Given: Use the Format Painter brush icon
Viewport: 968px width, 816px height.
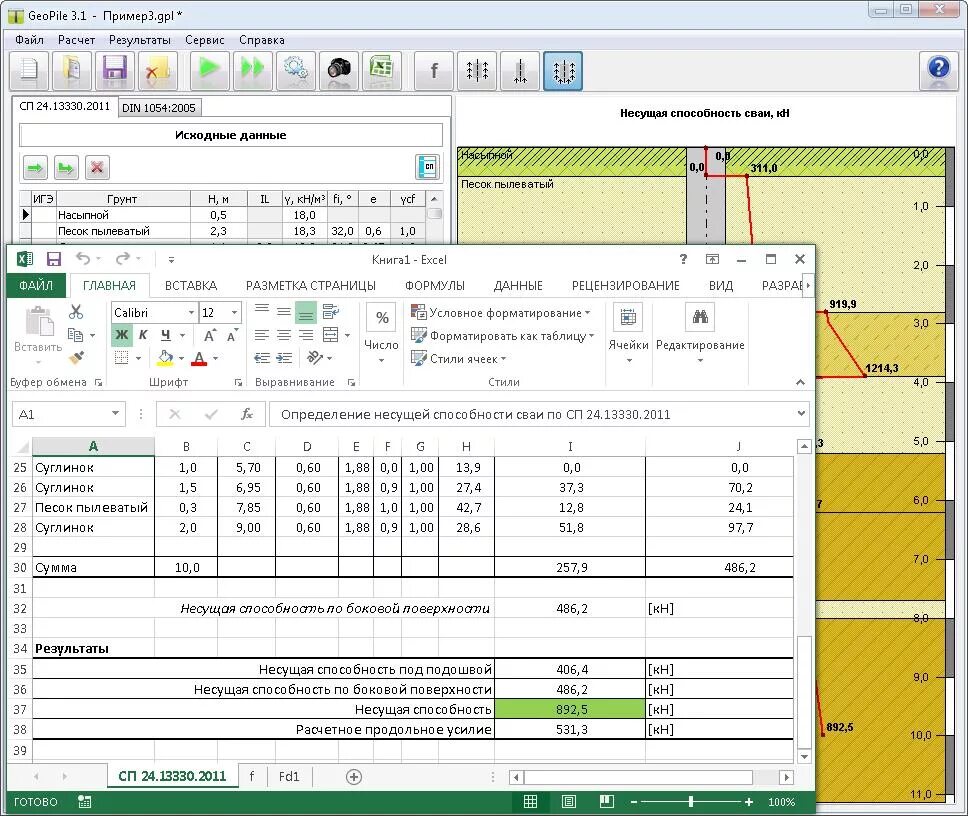Looking at the screenshot, I should [77, 357].
